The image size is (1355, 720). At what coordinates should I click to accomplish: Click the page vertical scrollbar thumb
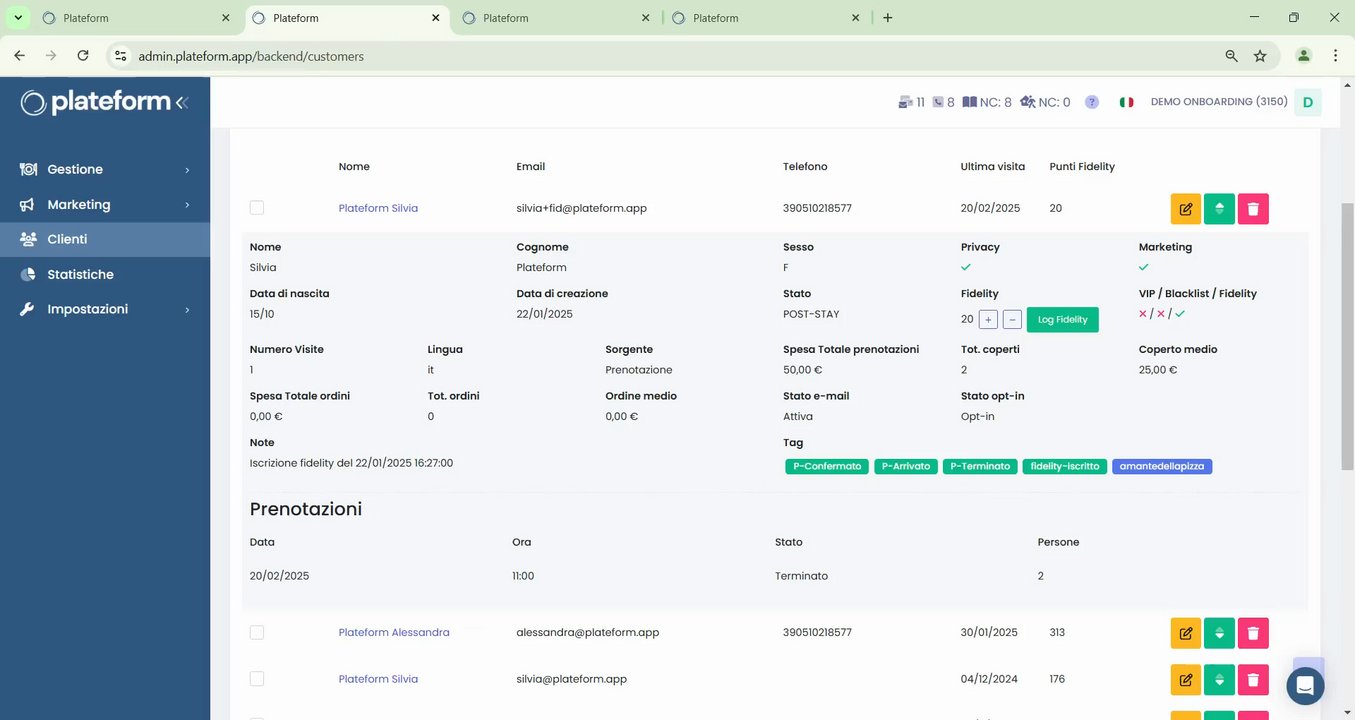pyautogui.click(x=1347, y=335)
